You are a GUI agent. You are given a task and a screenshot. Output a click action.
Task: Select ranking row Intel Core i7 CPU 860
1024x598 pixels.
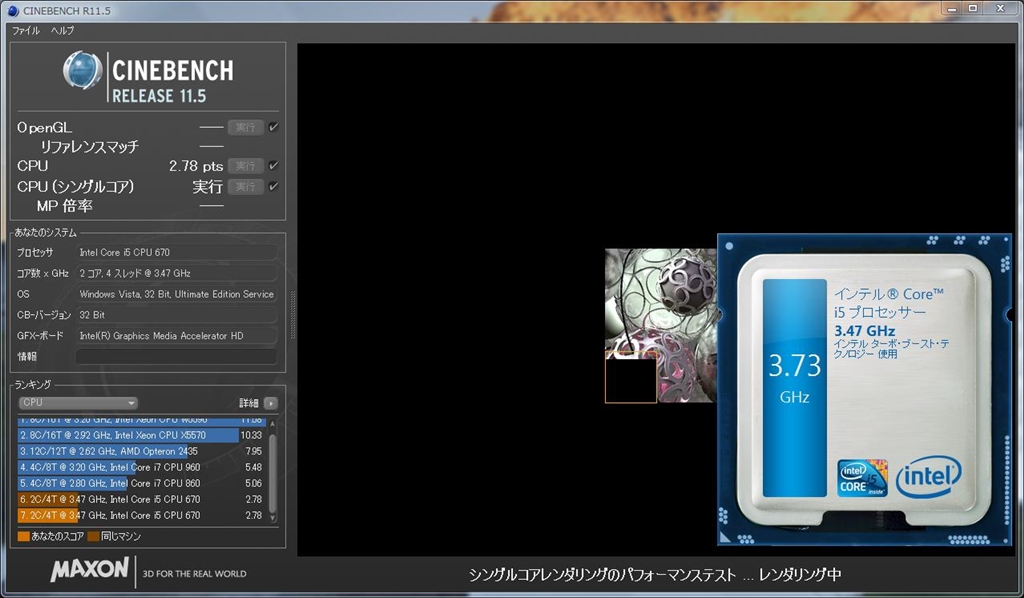coord(141,483)
